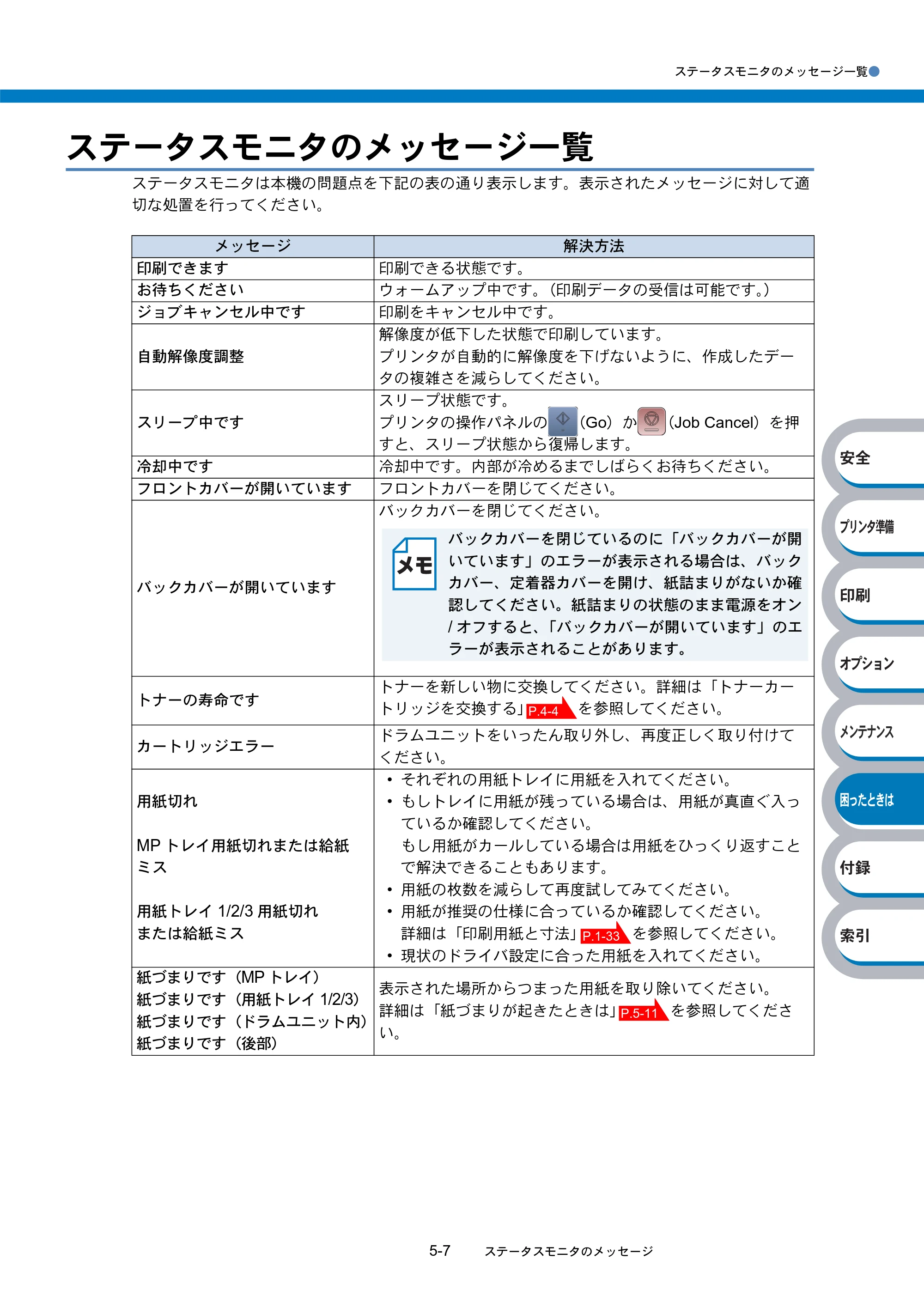This screenshot has height=1308, width=924.
Task: Click the page number 5-7 in the footer
Action: [x=440, y=1251]
